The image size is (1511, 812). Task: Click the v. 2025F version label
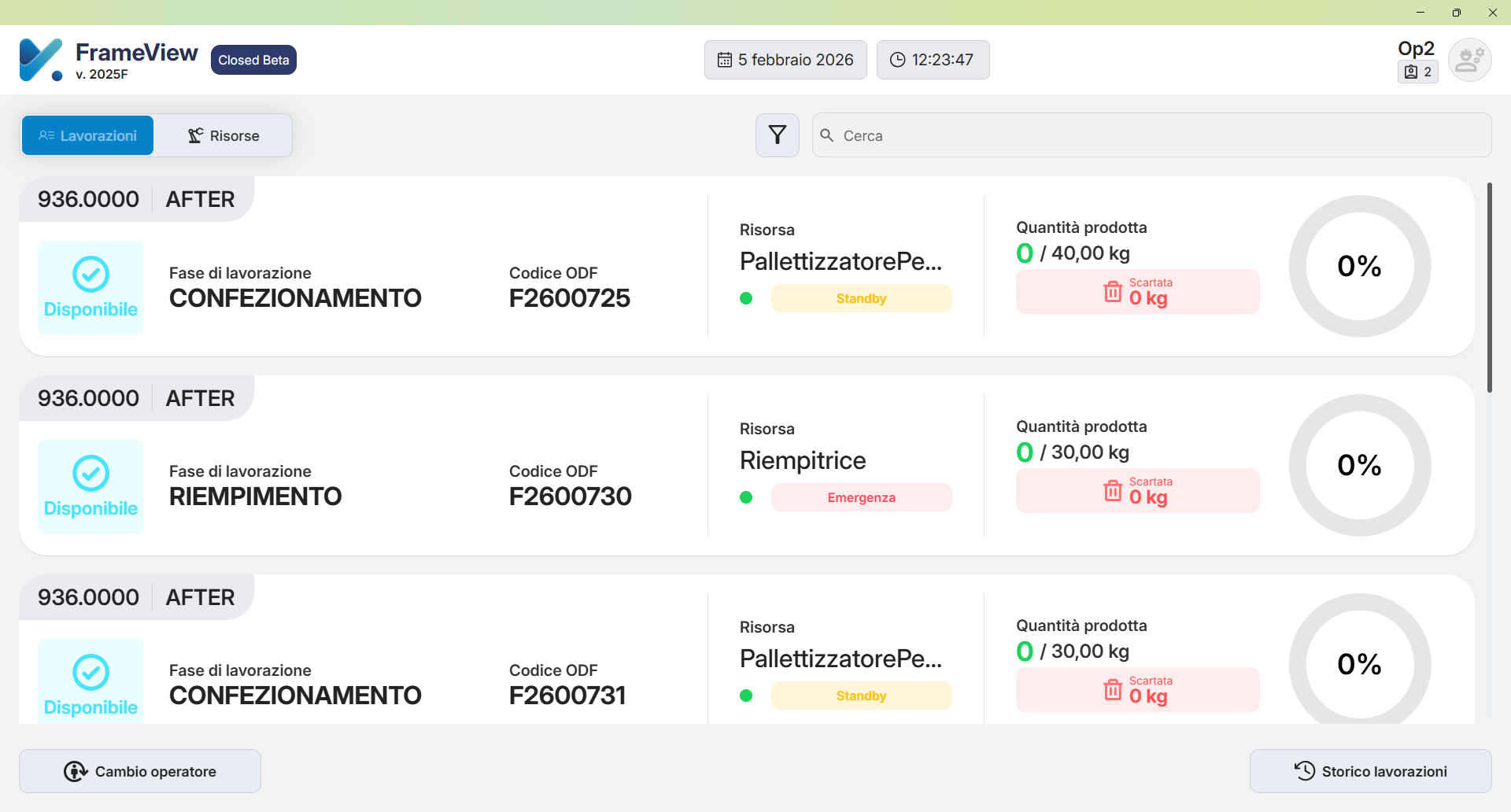[102, 74]
